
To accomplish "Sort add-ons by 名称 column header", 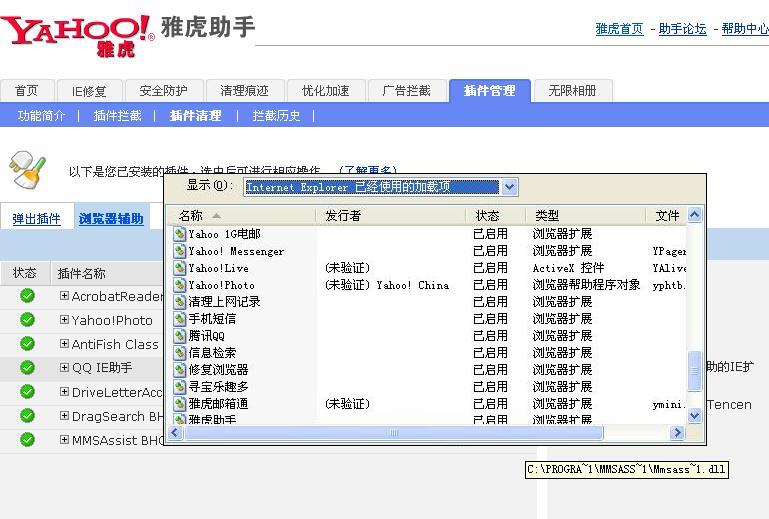I will tap(242, 215).
